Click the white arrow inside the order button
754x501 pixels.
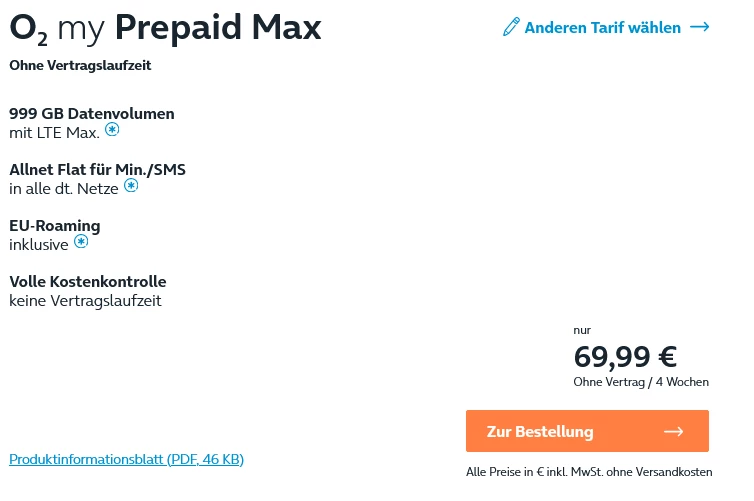(x=673, y=432)
